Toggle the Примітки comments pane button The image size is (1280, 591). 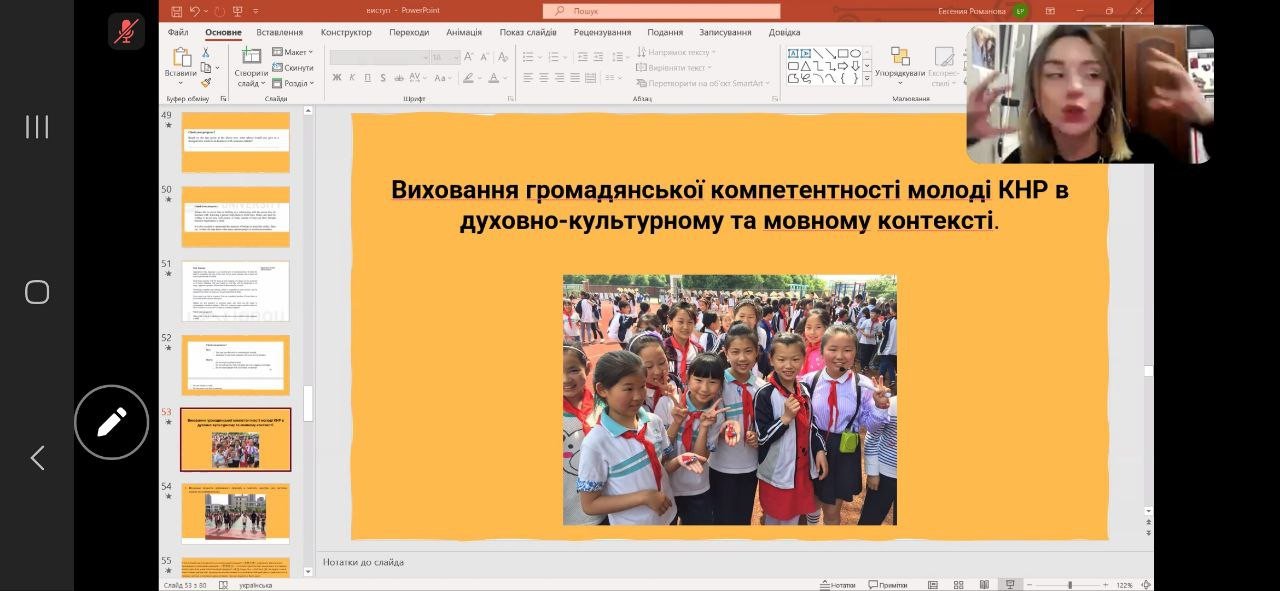coord(887,585)
